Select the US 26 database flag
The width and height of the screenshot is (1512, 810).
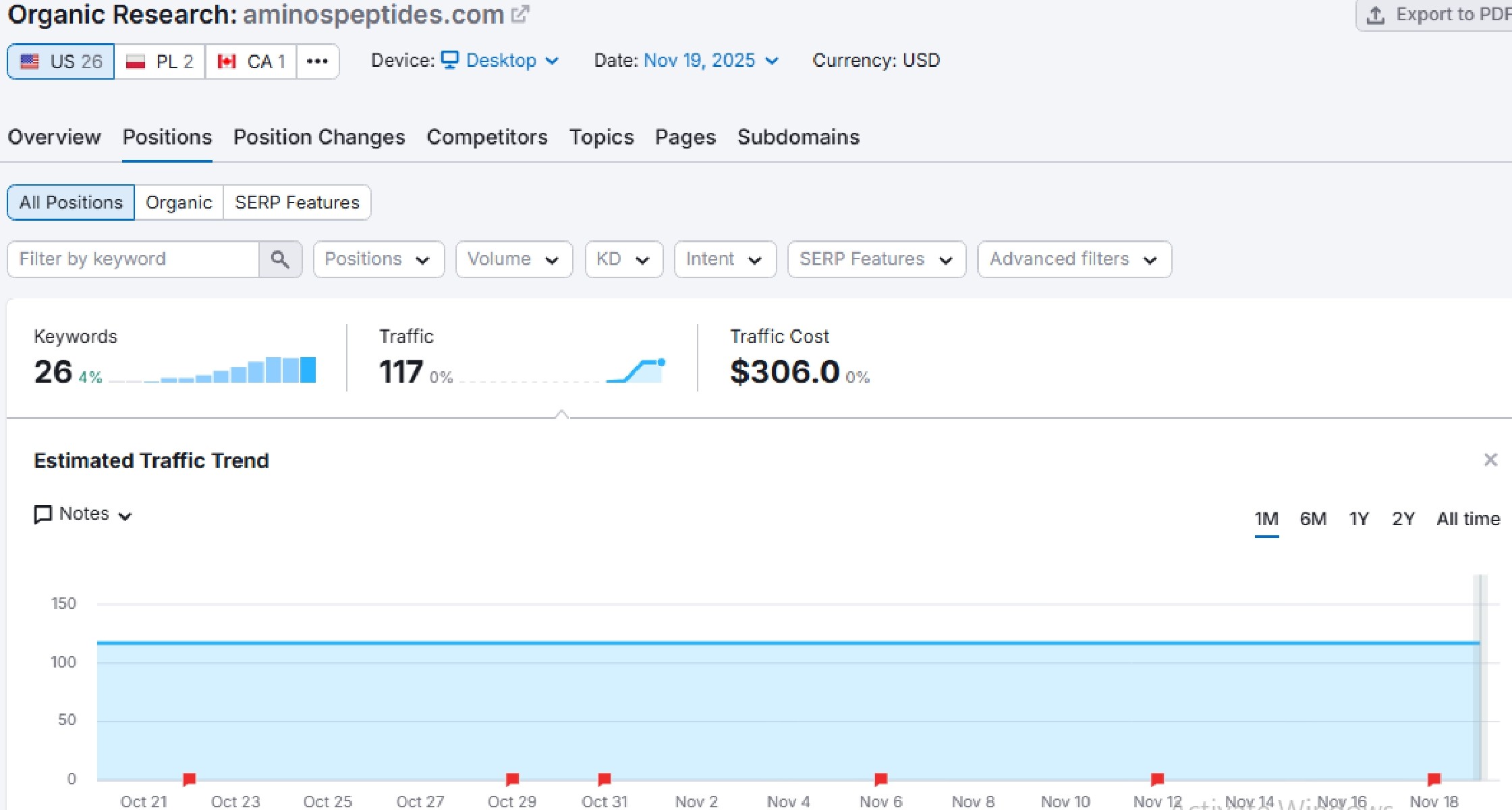[61, 61]
